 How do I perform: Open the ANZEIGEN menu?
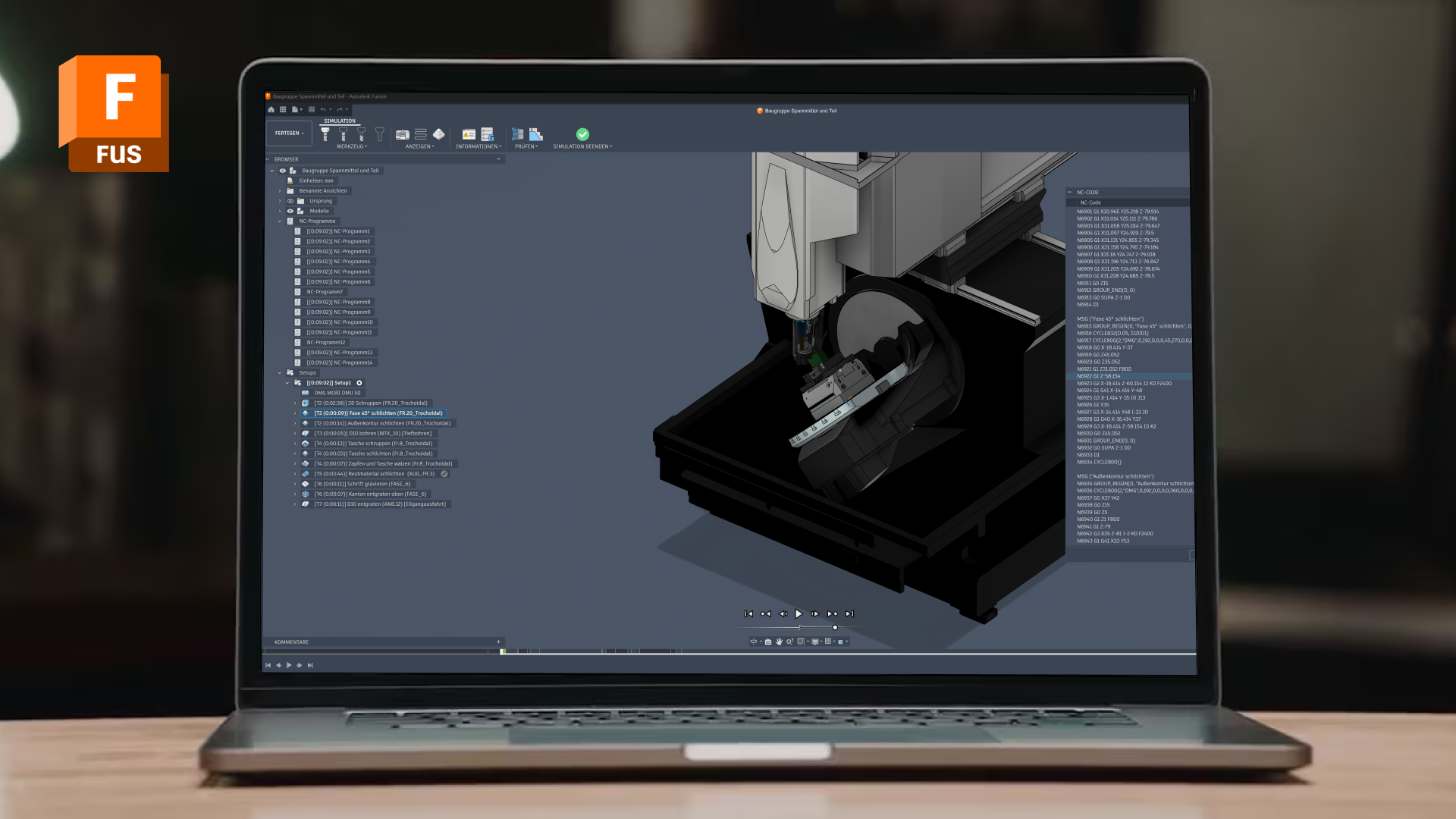click(420, 146)
